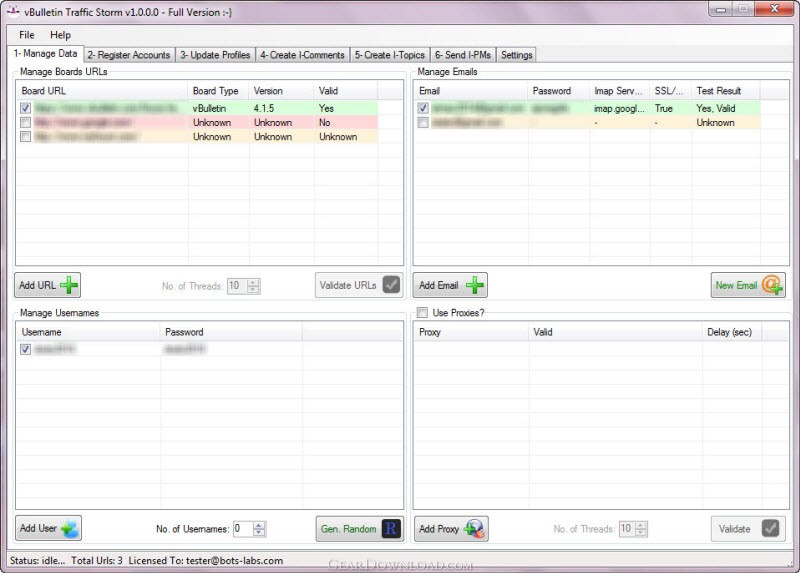Check the email row with Unknown test result
The height and width of the screenshot is (573, 800).
(x=423, y=122)
